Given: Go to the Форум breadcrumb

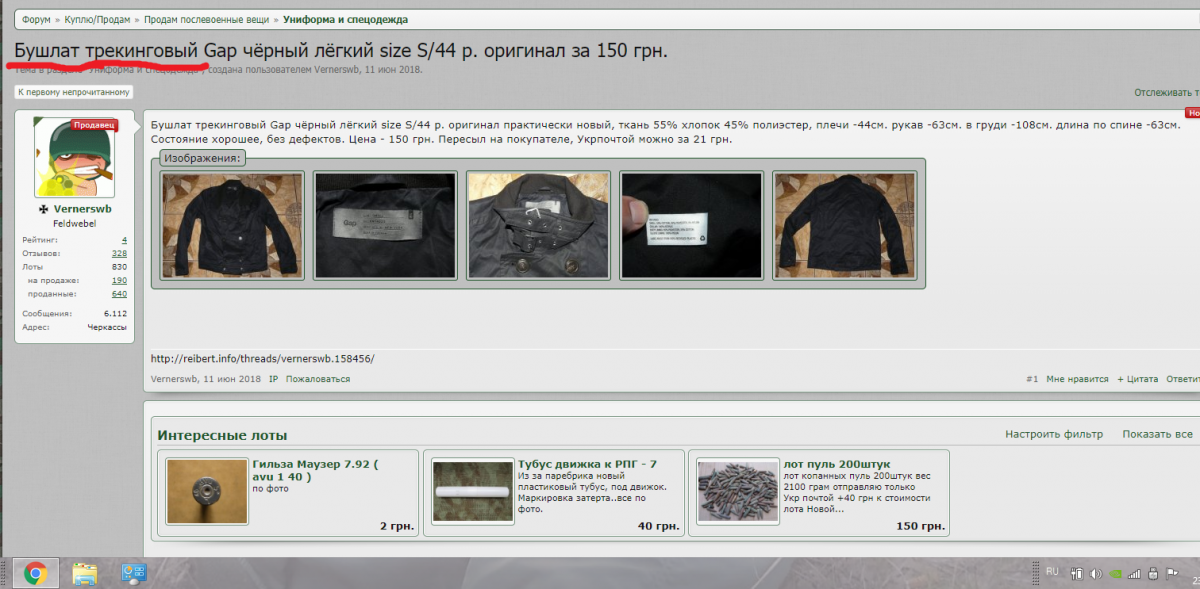Looking at the screenshot, I should point(37,19).
